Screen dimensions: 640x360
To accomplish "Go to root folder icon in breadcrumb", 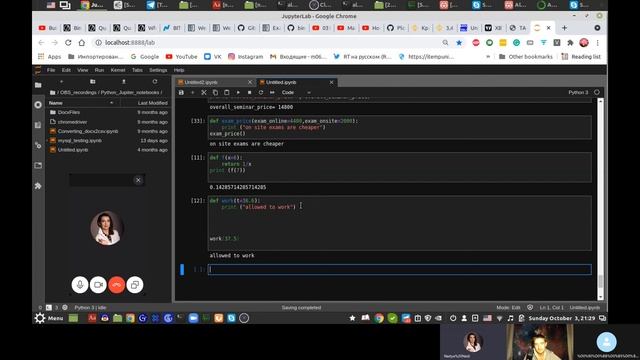I will (52, 93).
